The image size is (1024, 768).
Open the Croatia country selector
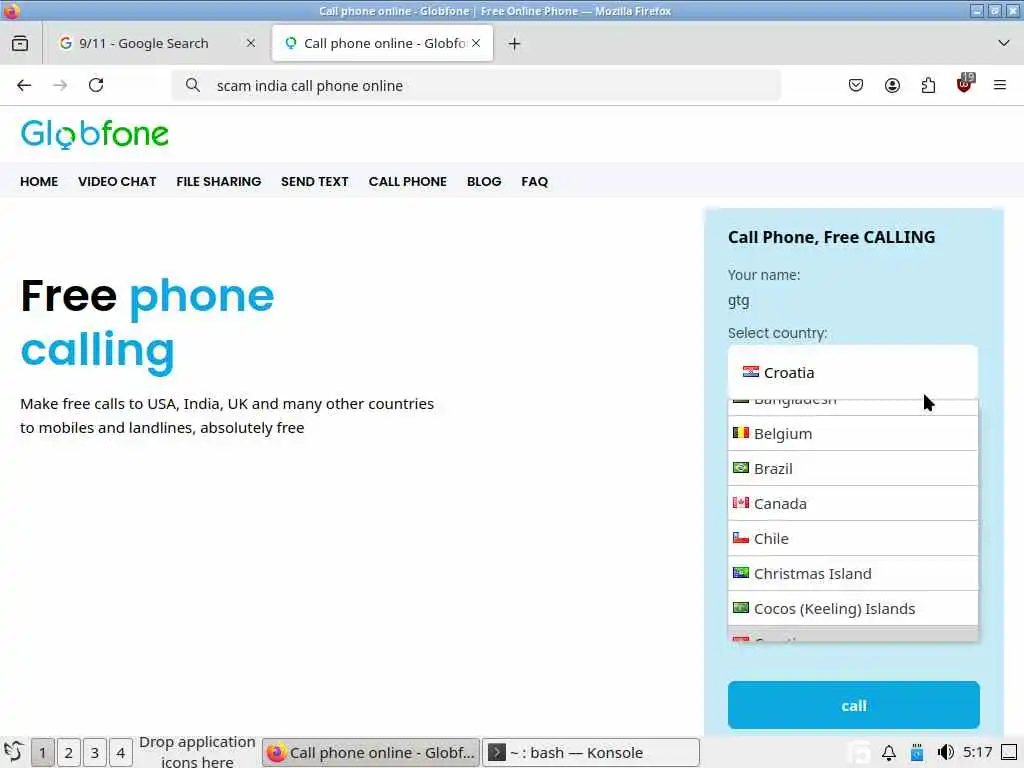(x=853, y=372)
